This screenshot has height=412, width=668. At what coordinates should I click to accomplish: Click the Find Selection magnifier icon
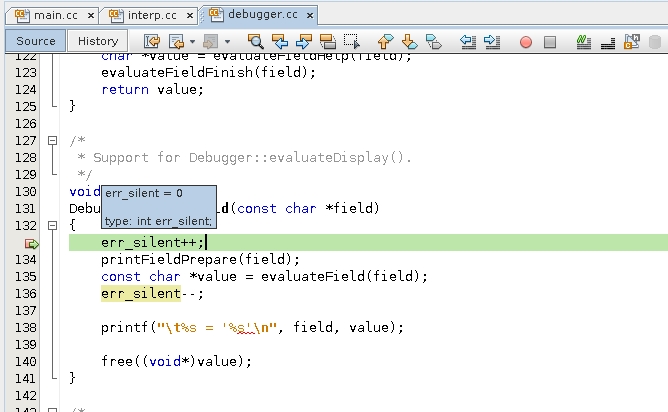point(256,41)
